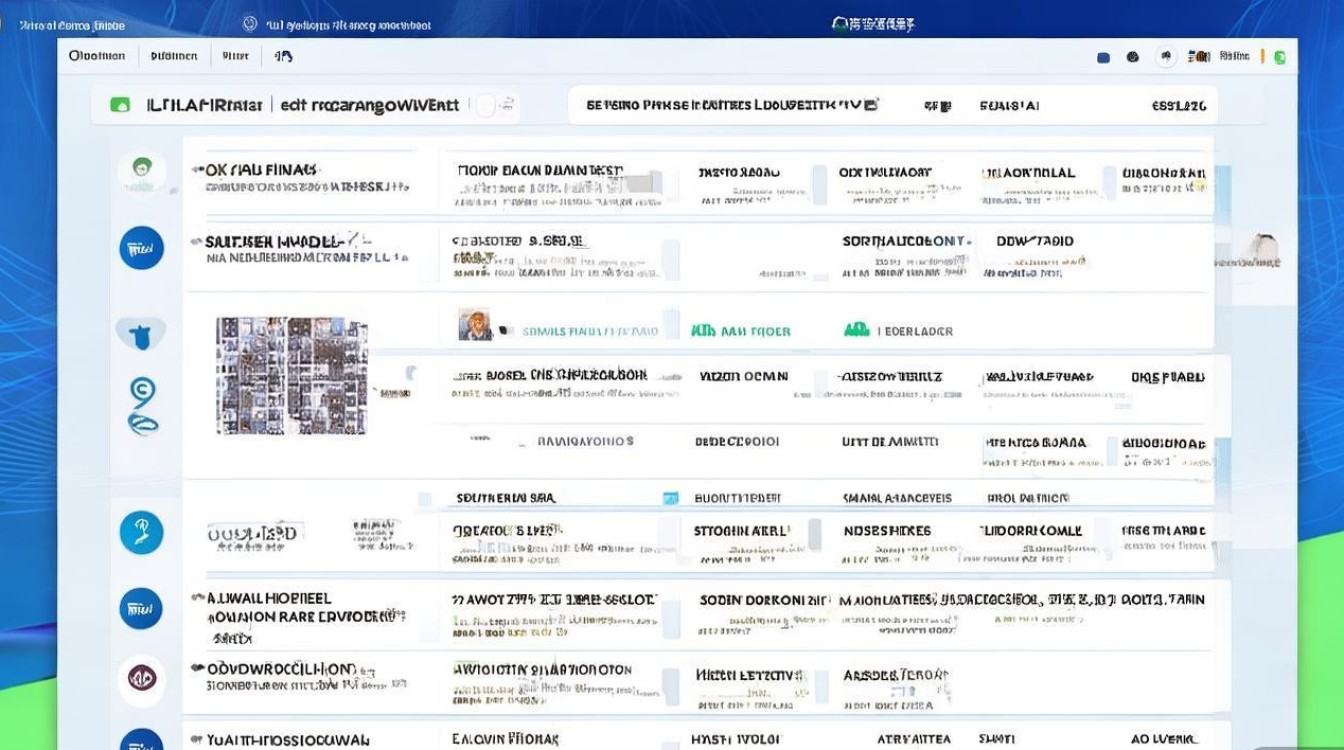1344x750 pixels.
Task: Click the dark blue square icon at top right
Action: (1104, 58)
